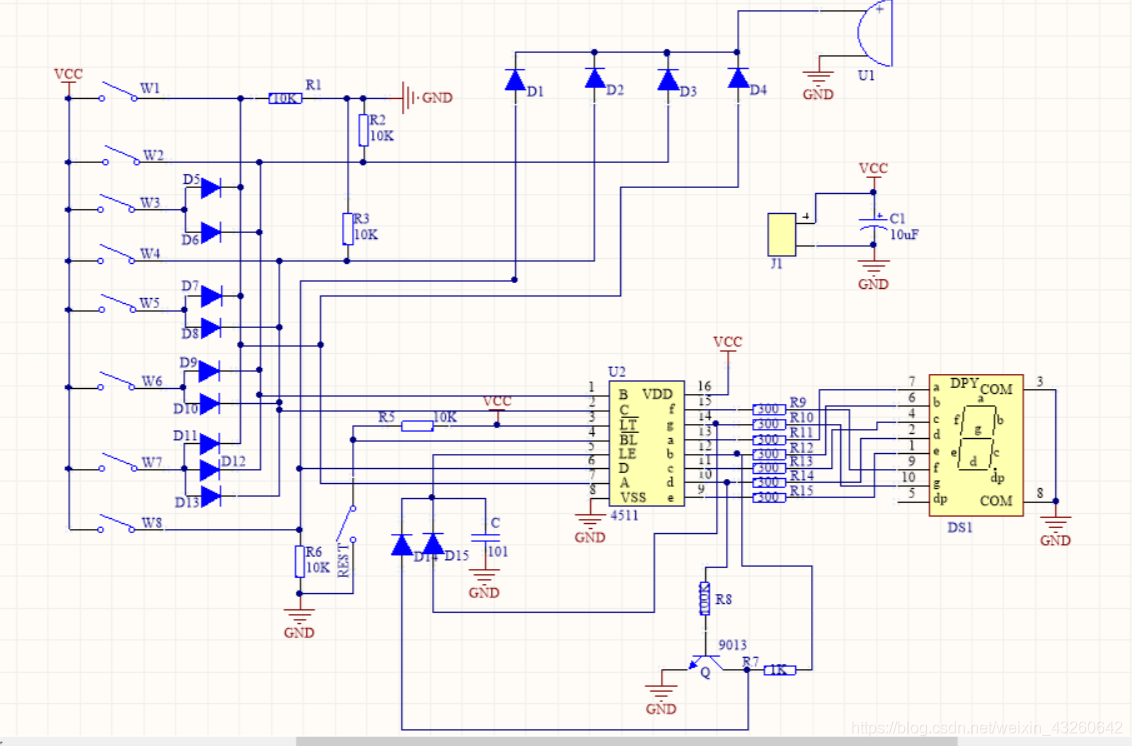
Task: Select diode D11 symbol
Action: click(x=209, y=443)
